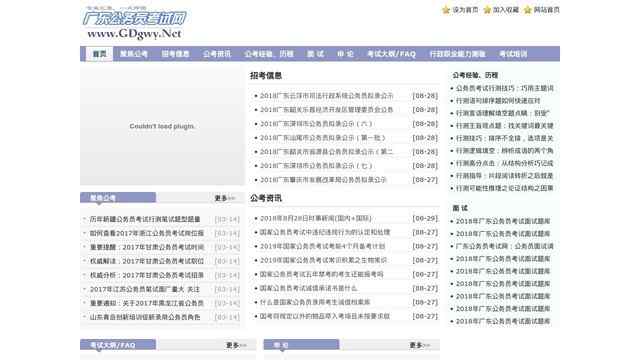Open 2018广东汕尾市公务员拟录公示（第一批）

pos(323,138)
